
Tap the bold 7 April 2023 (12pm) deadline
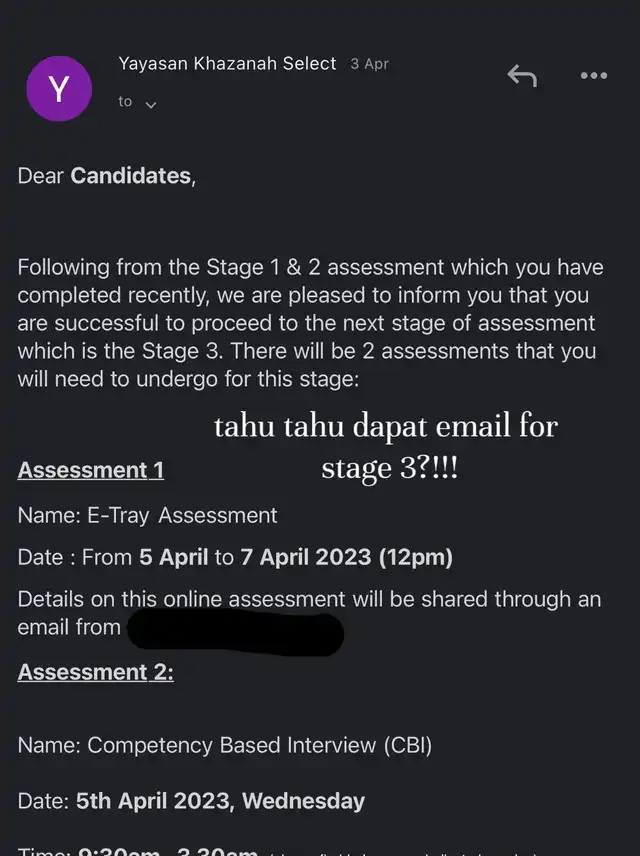[347, 557]
